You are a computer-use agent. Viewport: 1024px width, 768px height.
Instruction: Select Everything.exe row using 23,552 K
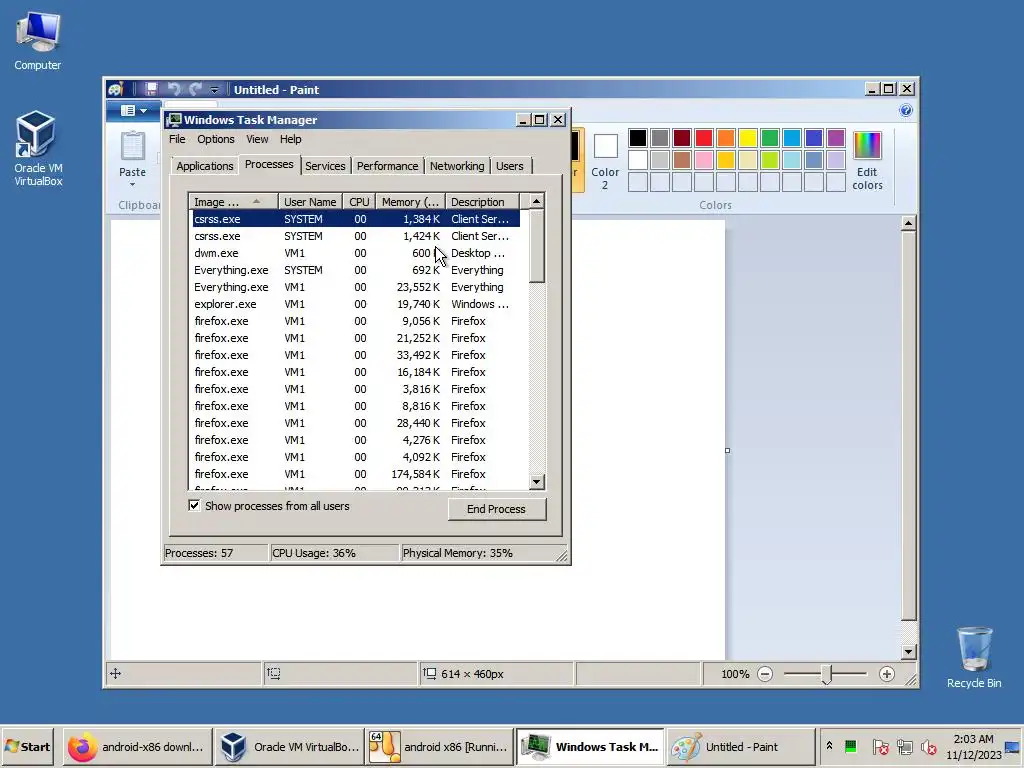pyautogui.click(x=356, y=287)
